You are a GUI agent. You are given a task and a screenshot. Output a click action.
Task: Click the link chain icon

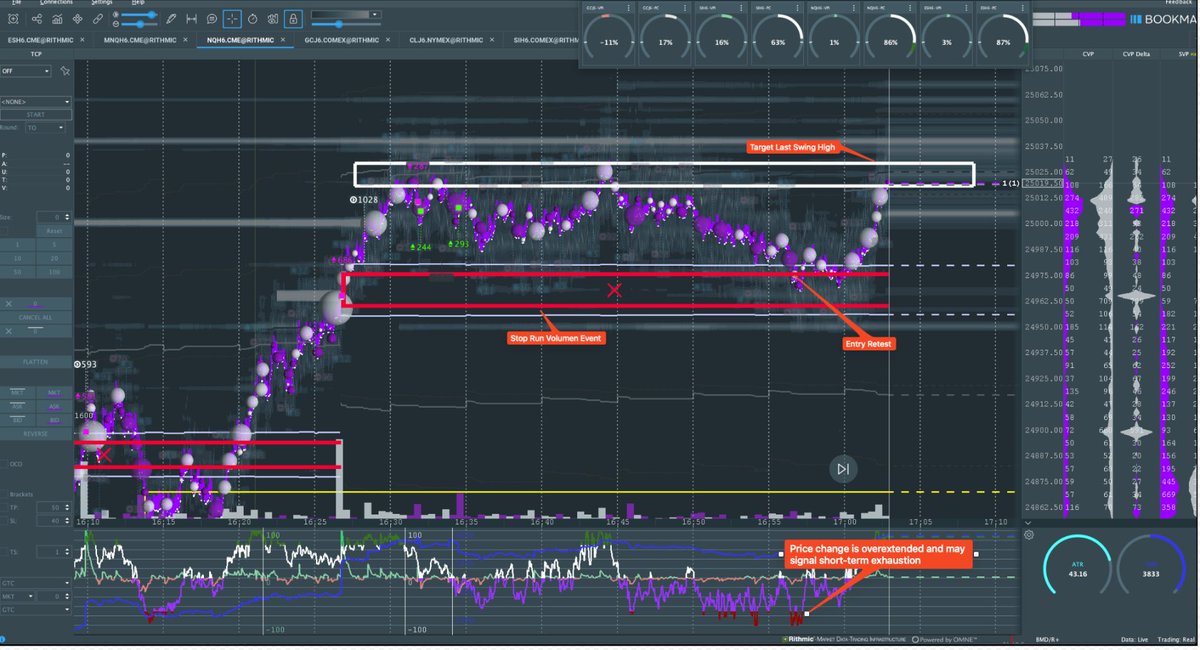pyautogui.click(x=97, y=19)
